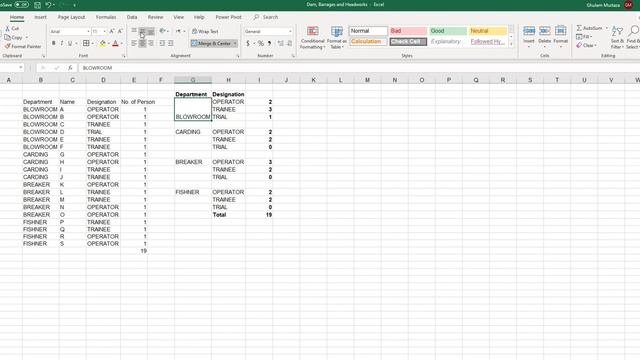This screenshot has width=640, height=360.
Task: Toggle the AutoSave switch
Action: click(22, 5)
